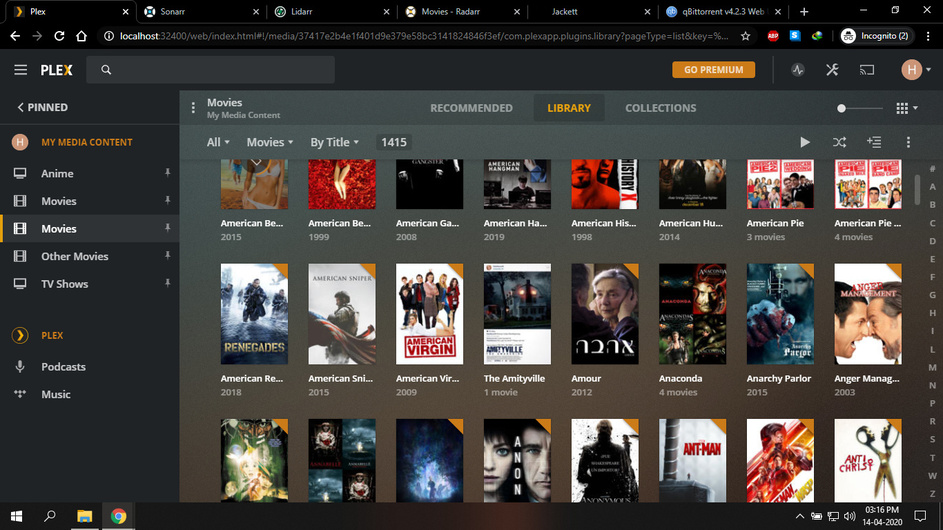Toggle the pin on the first Movies library
943x530 pixels.
(167, 201)
